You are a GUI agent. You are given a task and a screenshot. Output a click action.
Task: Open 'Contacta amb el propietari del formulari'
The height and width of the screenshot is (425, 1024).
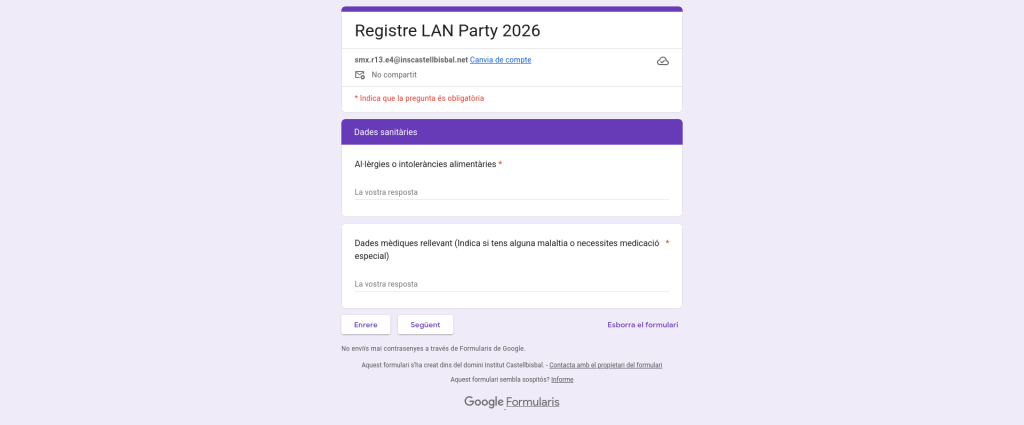[605, 365]
